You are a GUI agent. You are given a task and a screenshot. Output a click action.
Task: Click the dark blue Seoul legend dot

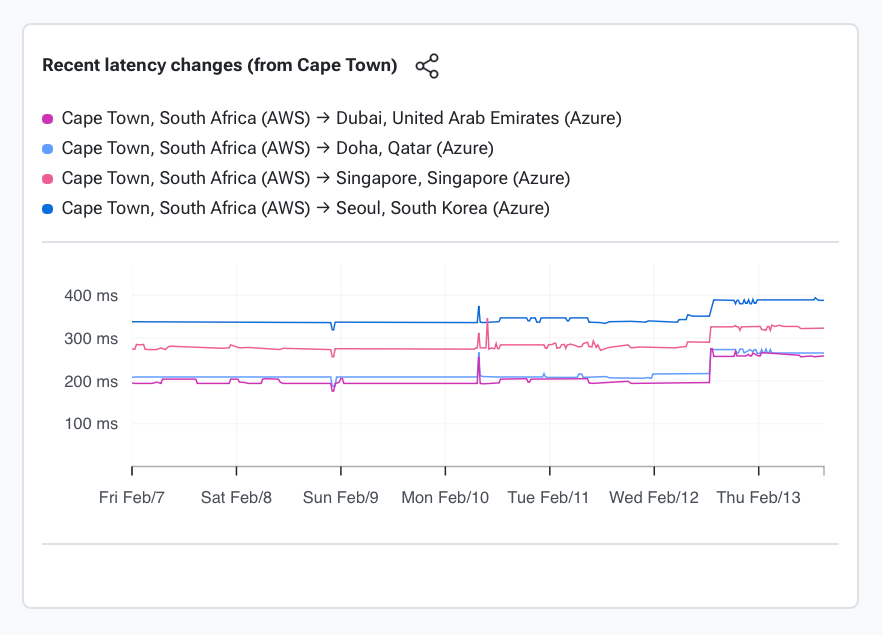click(x=47, y=209)
